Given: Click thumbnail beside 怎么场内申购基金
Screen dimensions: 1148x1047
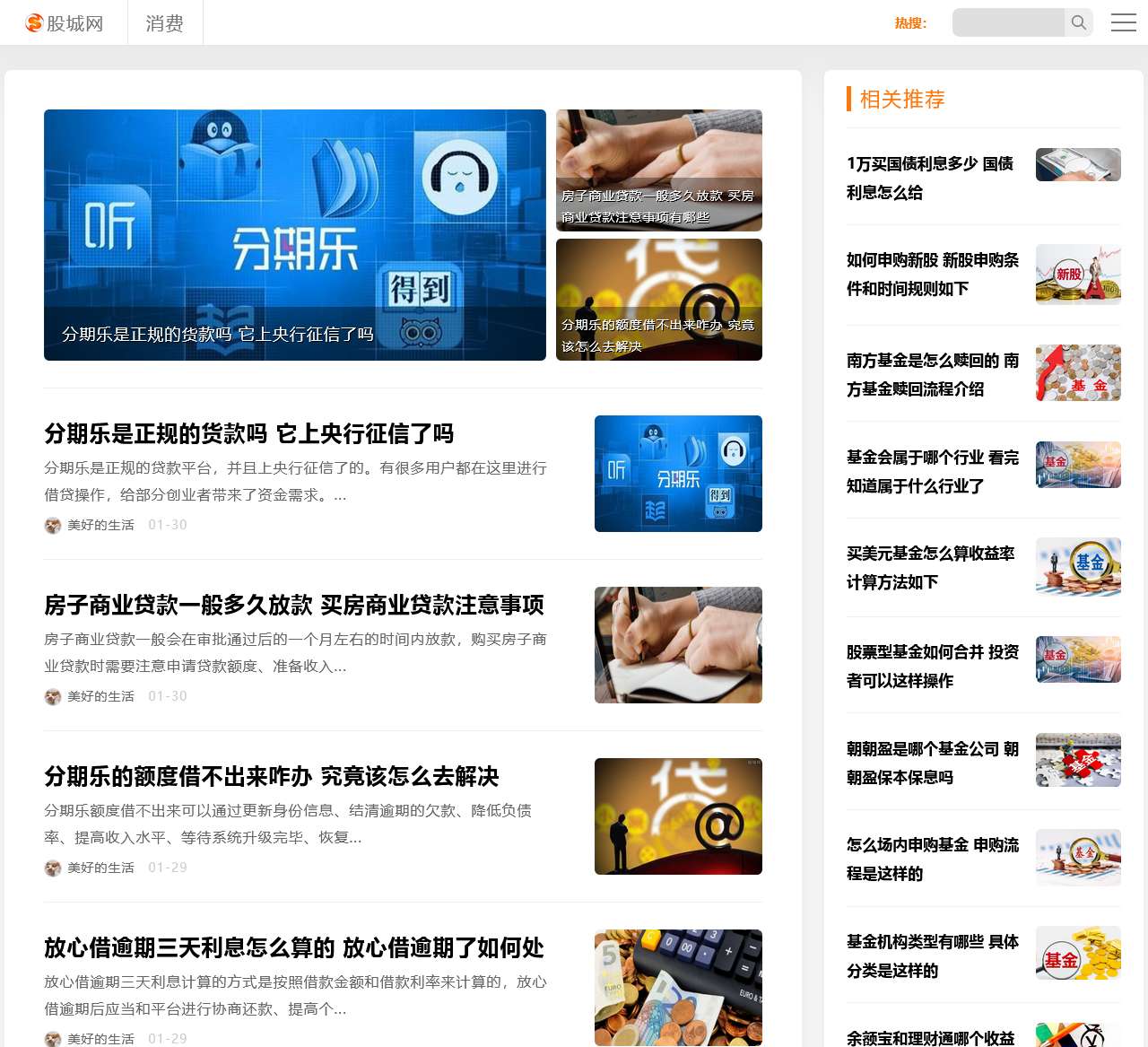Looking at the screenshot, I should coord(1078,859).
